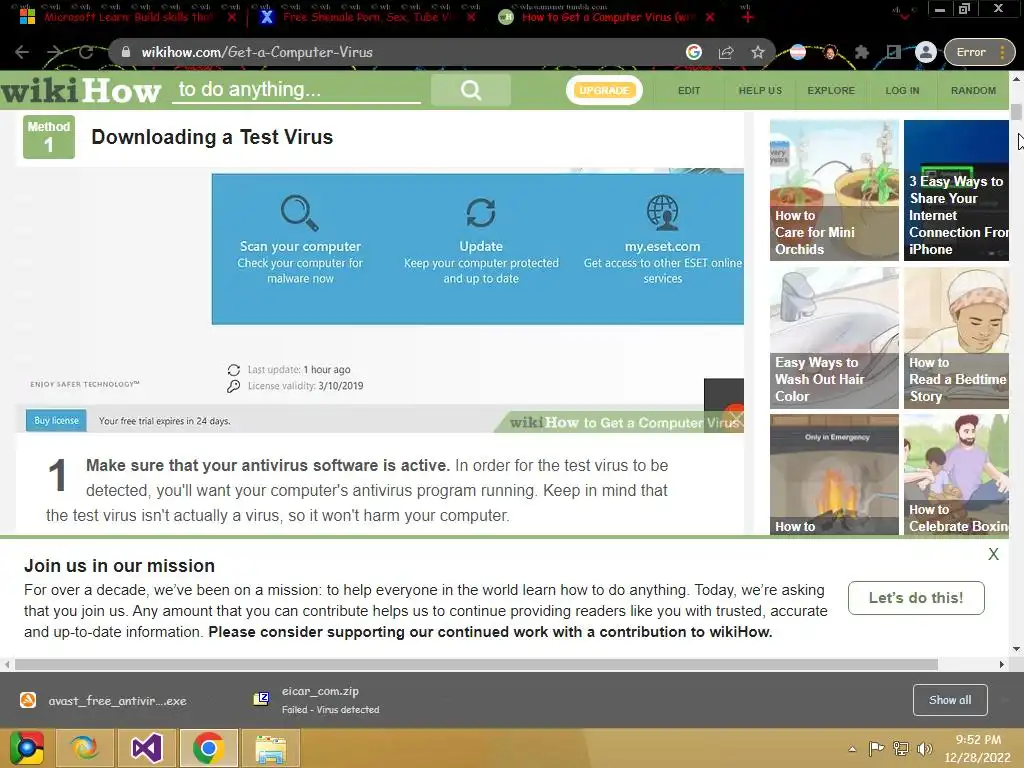Click the vertical scrollbar up arrow
The image size is (1024, 768).
tap(1017, 78)
